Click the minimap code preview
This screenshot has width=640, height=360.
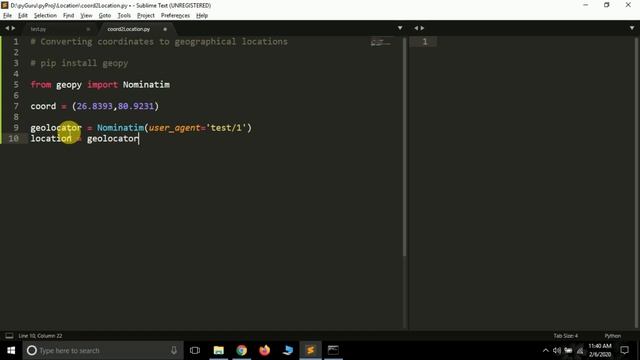pyautogui.click(x=380, y=42)
